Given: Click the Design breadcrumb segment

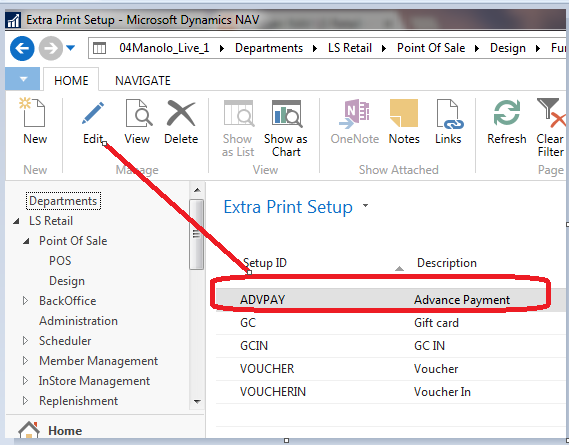Looking at the screenshot, I should click(x=508, y=48).
